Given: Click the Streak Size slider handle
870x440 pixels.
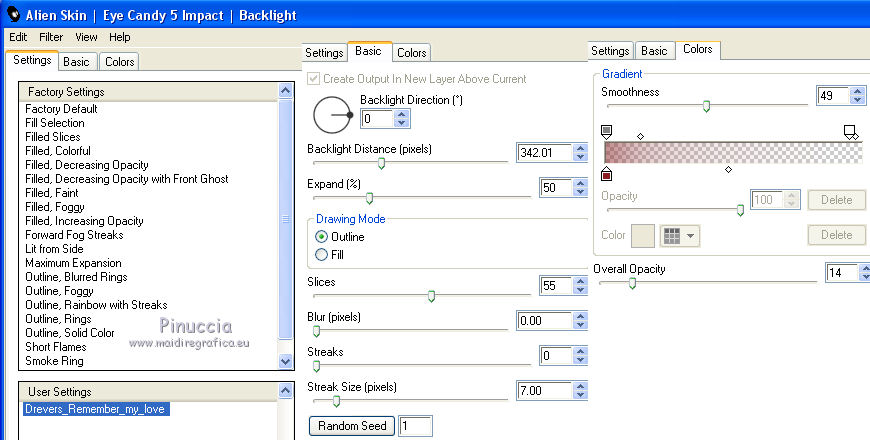Looking at the screenshot, I should (x=336, y=401).
